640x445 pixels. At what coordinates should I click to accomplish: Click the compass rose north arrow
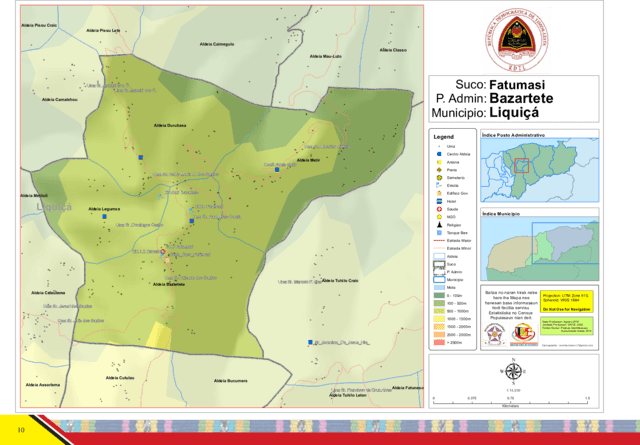513,372
